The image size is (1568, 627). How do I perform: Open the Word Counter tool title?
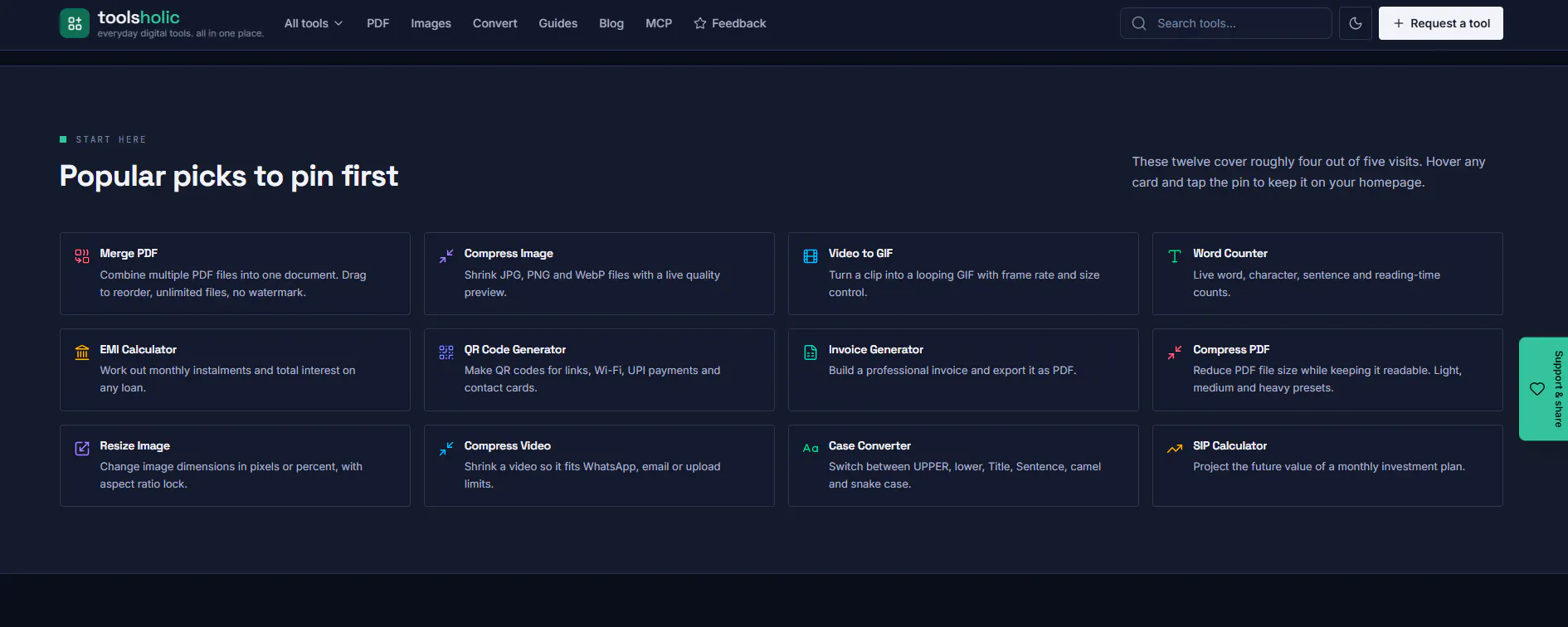tap(1230, 254)
